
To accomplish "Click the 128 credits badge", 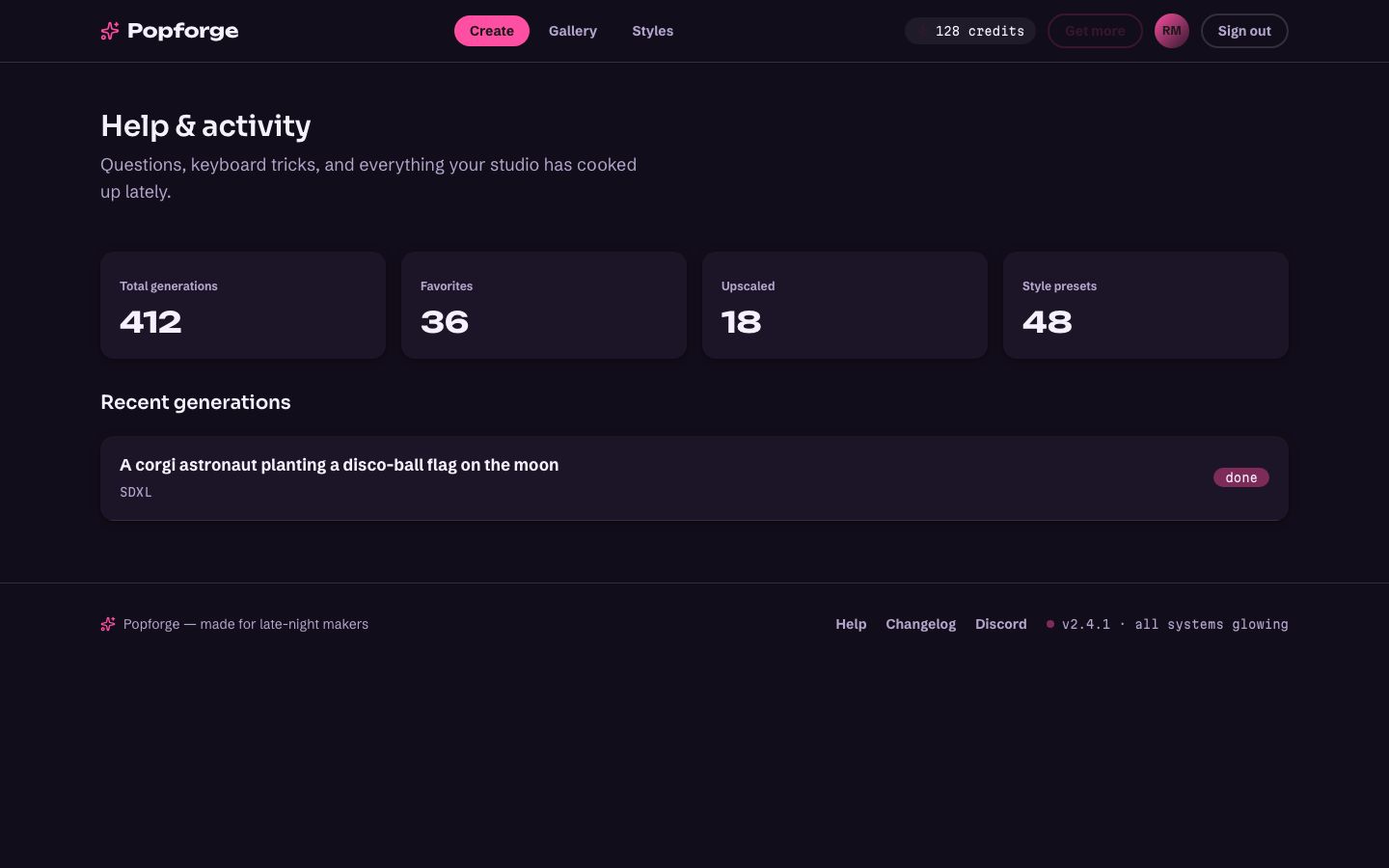I will pos(970,31).
